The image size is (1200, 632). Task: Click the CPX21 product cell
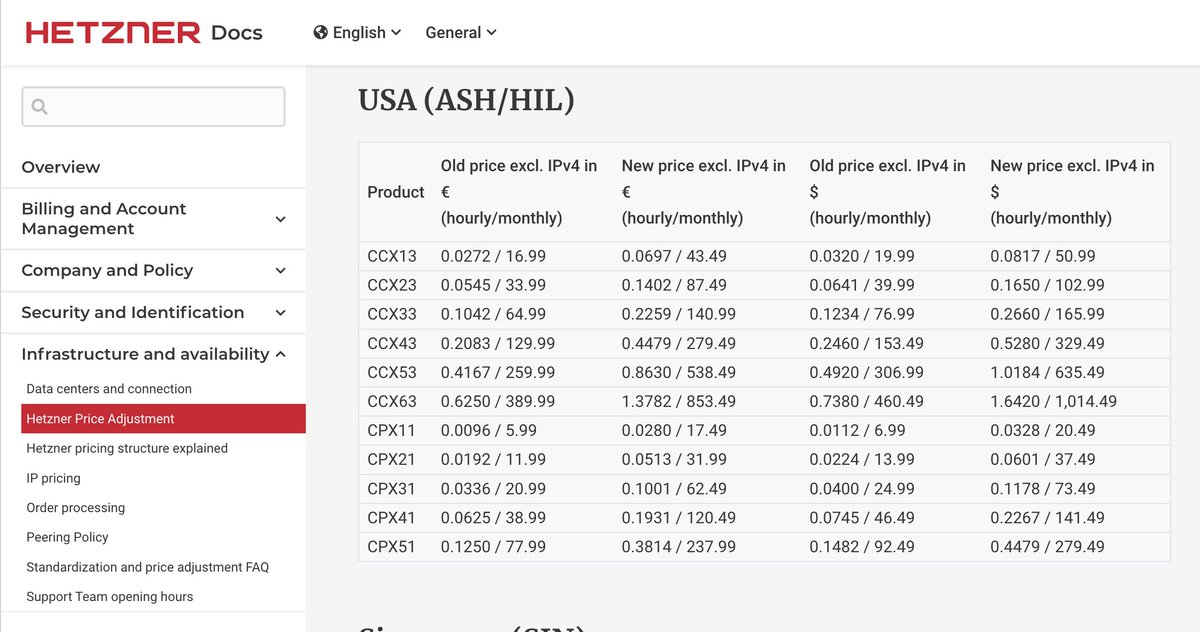(391, 459)
